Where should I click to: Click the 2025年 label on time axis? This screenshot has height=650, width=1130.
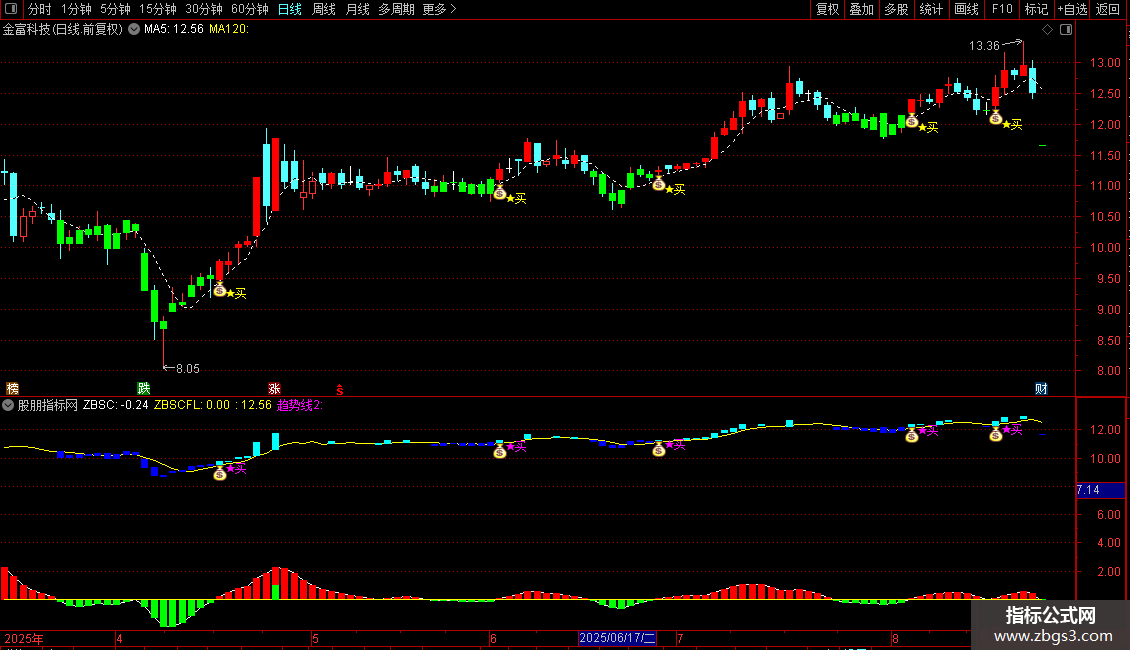(x=24, y=638)
